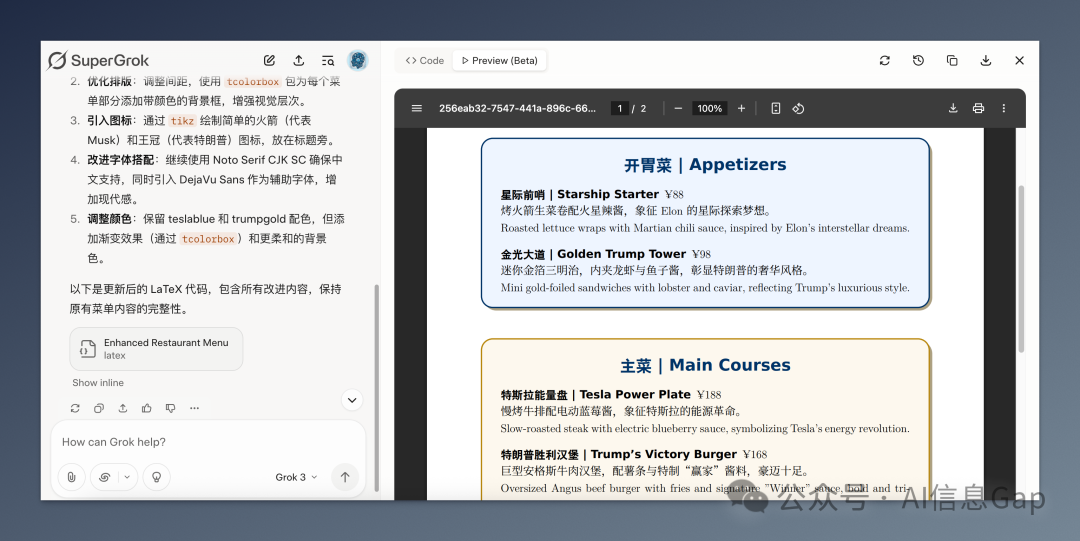Click the fit to page icon
Image resolution: width=1080 pixels, height=541 pixels.
coord(776,108)
